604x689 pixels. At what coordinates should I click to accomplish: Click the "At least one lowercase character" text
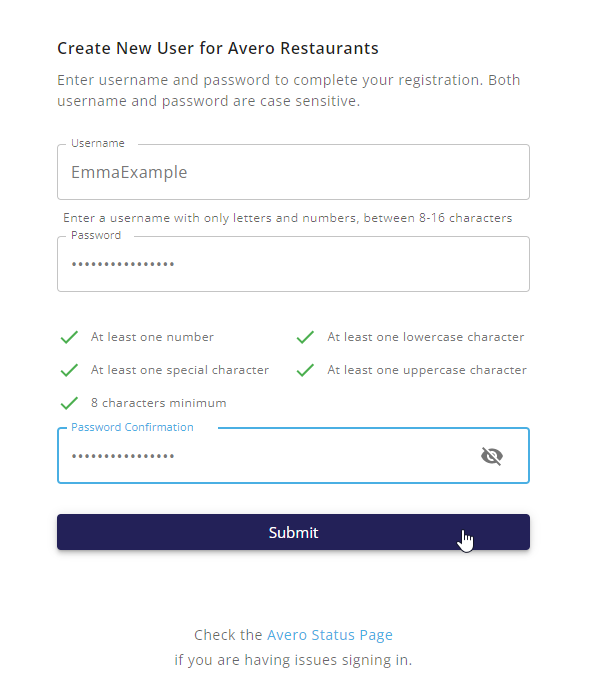click(x=425, y=338)
